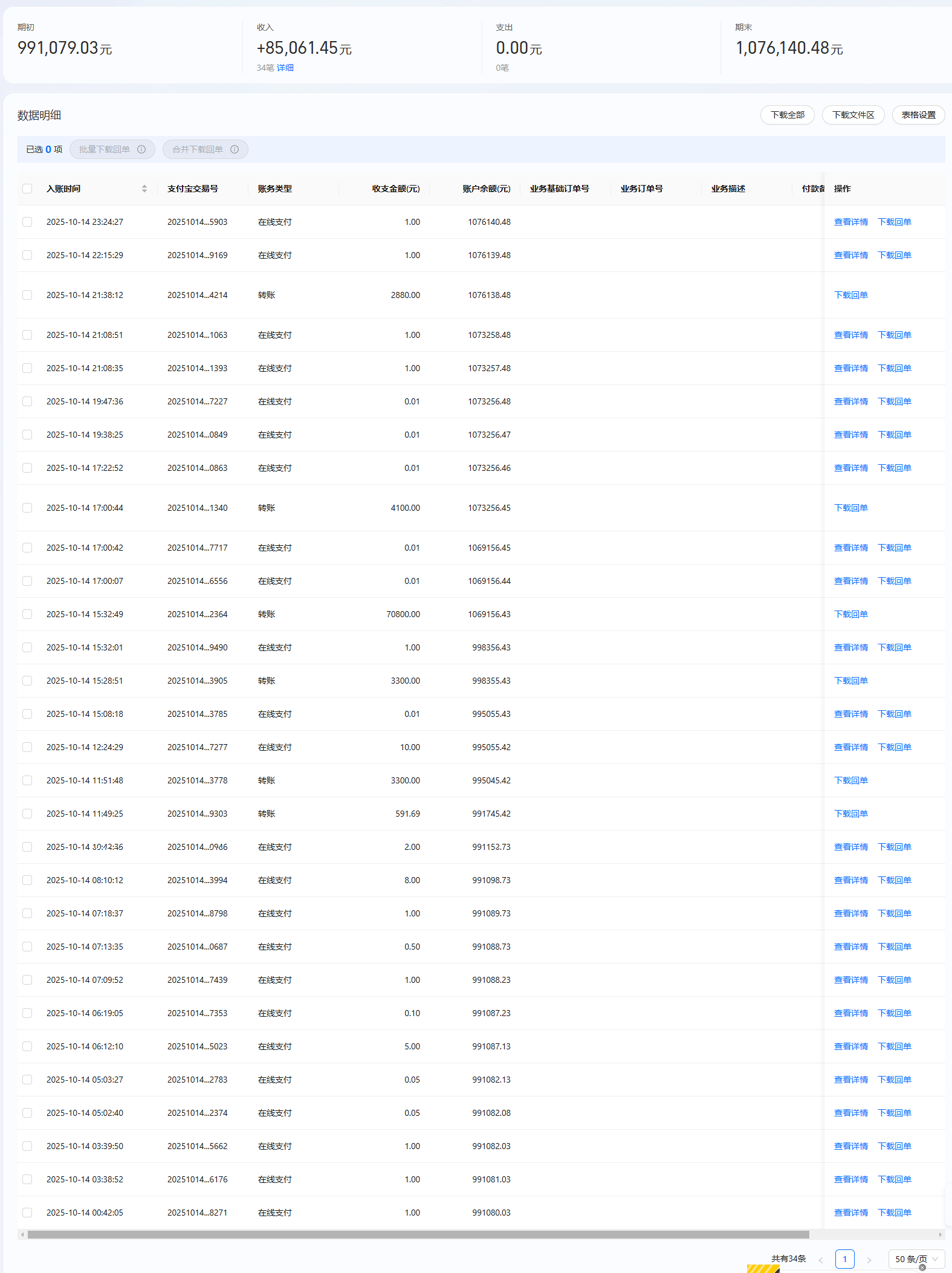Sort table by 入账时间 sort arrows
Screen dimensions: 952x1273
[x=144, y=189]
